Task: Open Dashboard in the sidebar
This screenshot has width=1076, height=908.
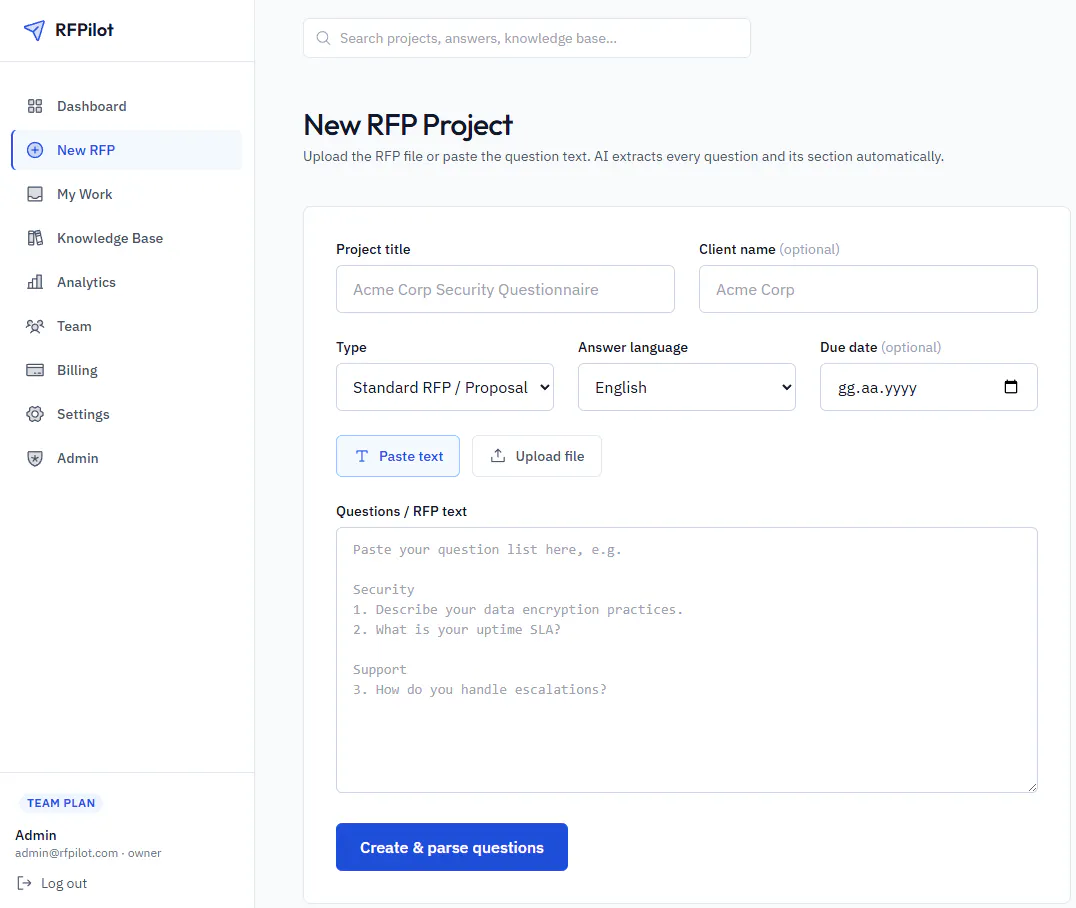Action: click(127, 106)
